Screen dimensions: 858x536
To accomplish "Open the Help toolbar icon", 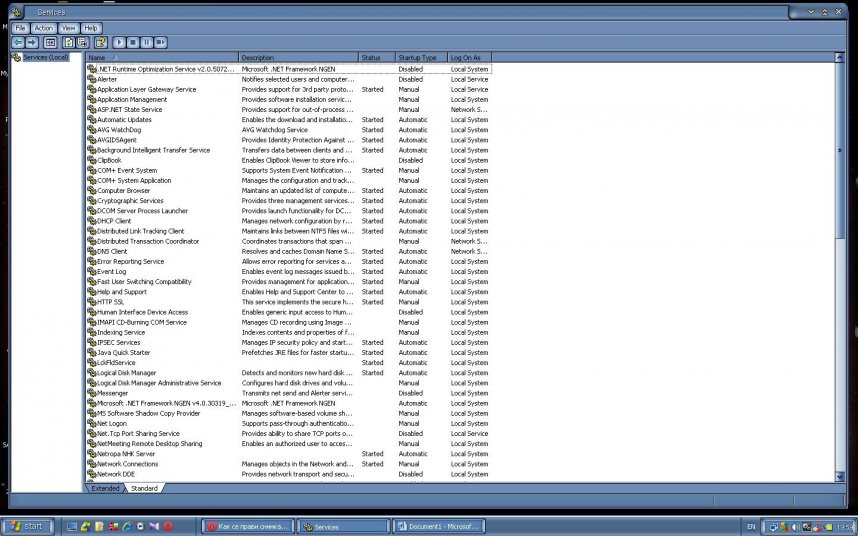I will coord(101,43).
